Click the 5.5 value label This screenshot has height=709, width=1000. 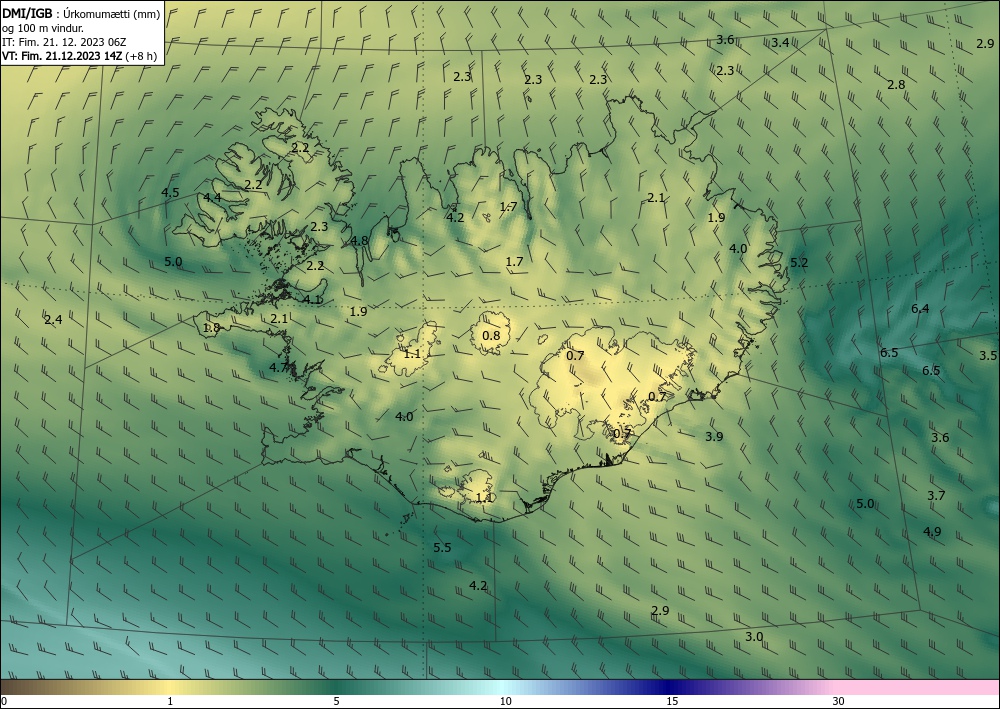442,548
